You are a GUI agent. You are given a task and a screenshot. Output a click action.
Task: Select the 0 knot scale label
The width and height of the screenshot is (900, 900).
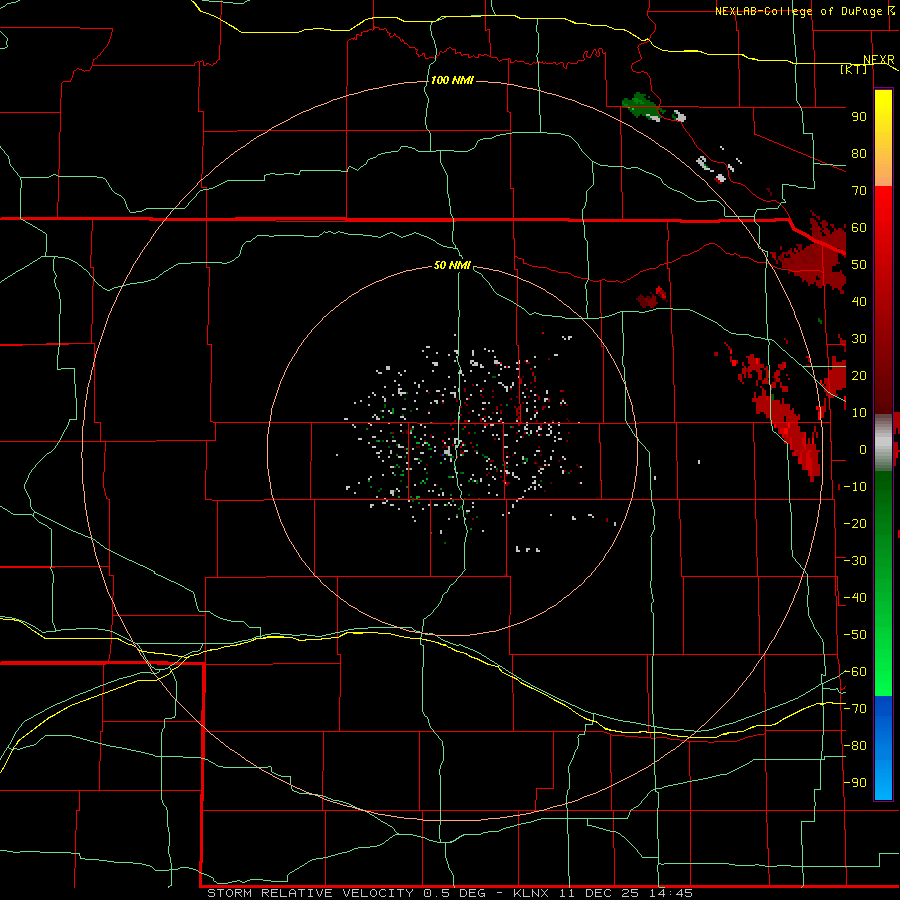tap(863, 450)
